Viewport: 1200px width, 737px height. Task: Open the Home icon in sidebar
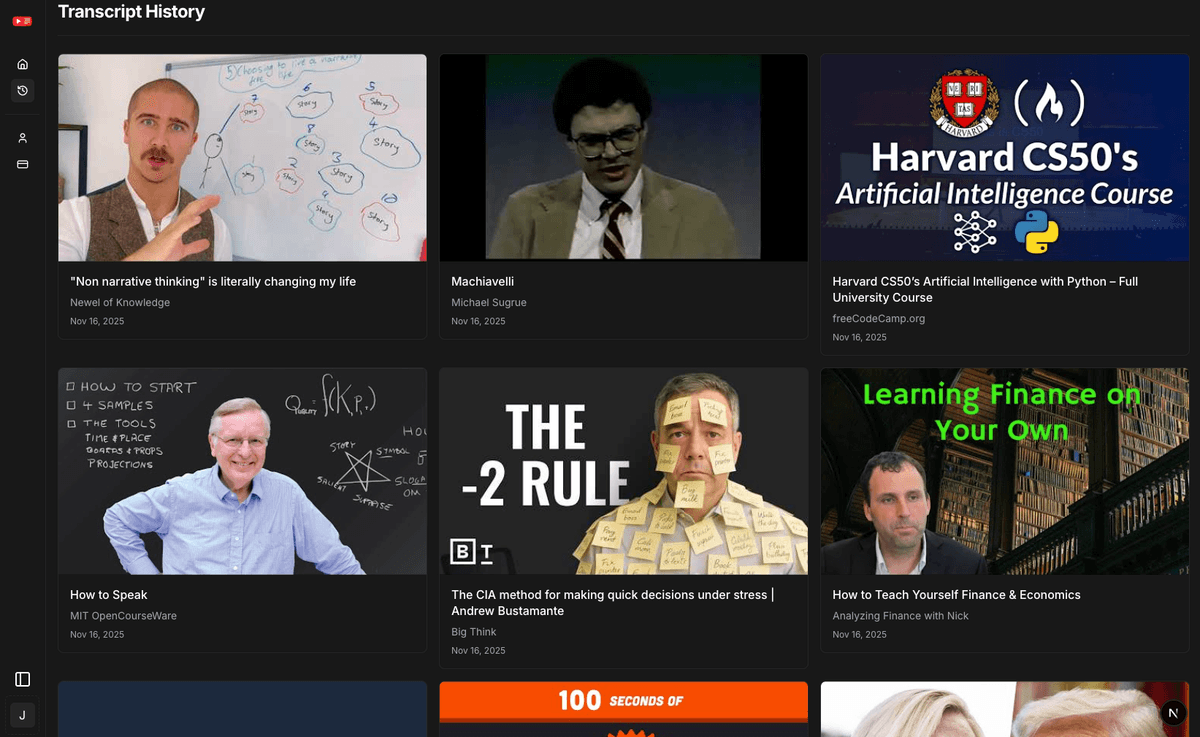pos(22,64)
